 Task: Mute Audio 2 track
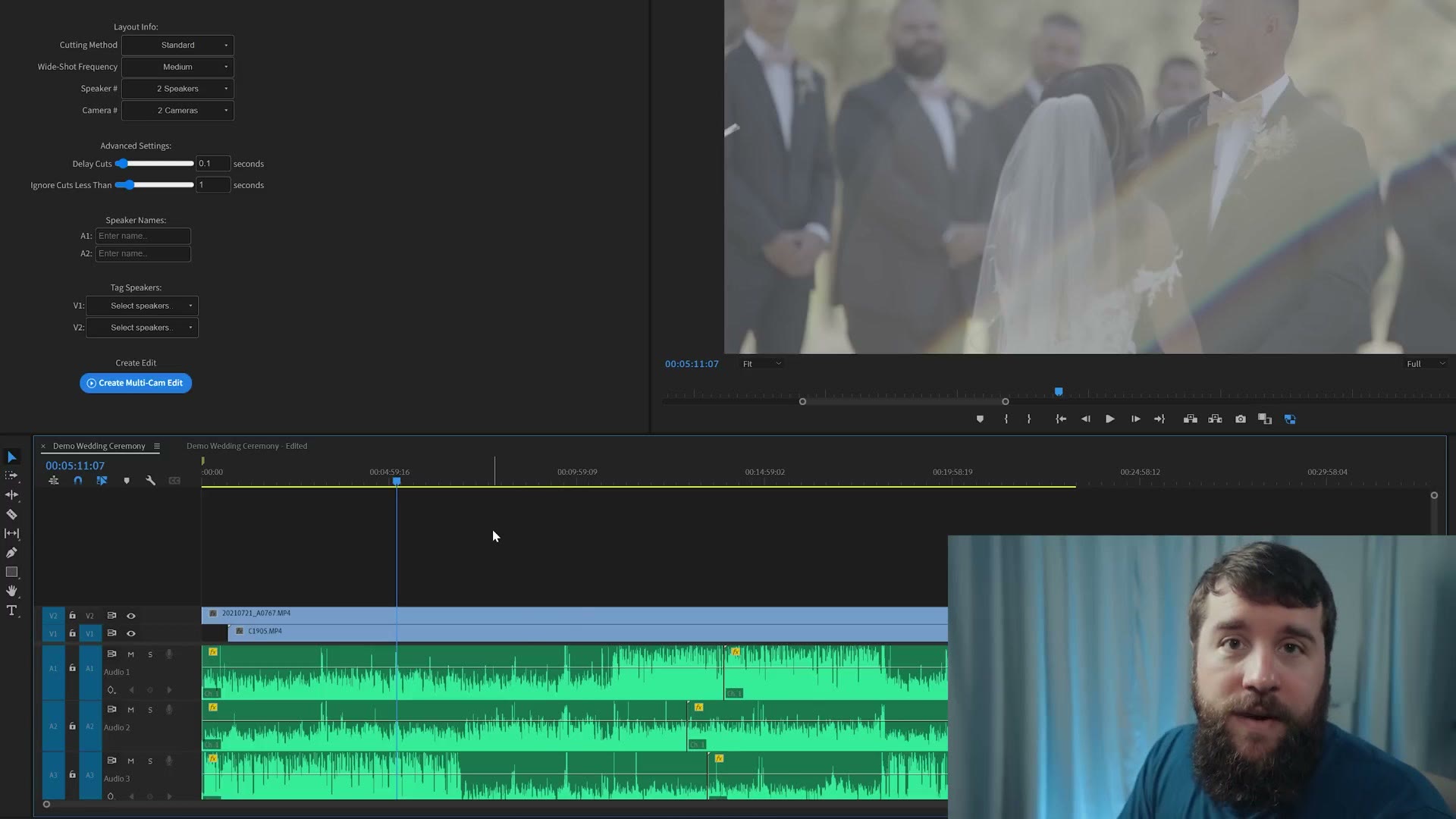[130, 710]
